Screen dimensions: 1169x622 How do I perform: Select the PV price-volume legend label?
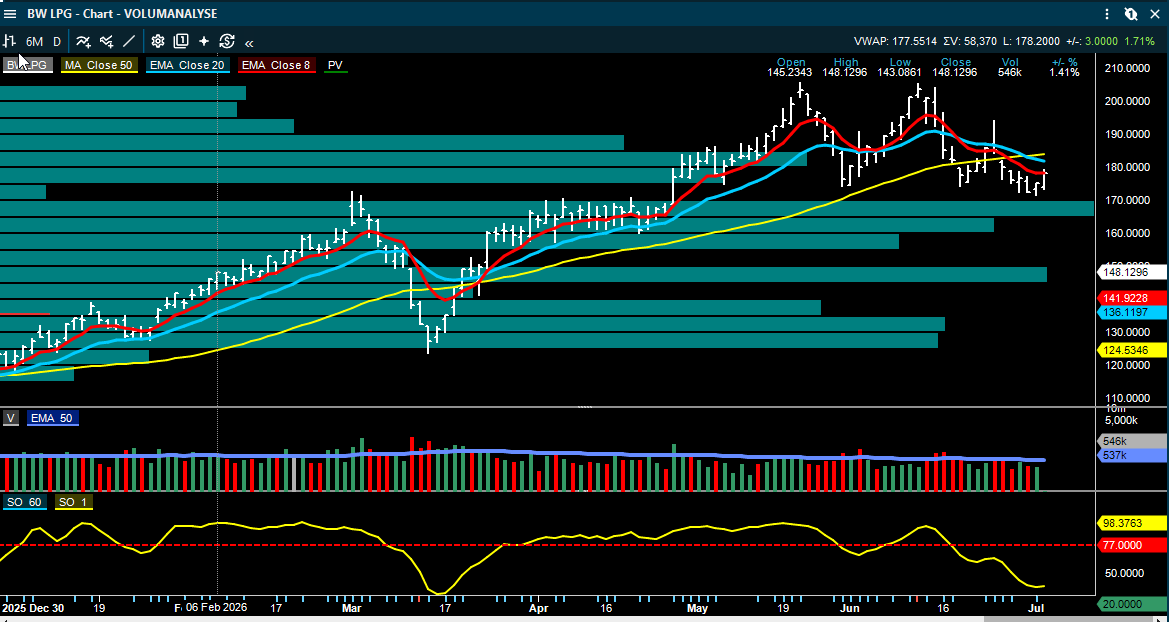click(335, 66)
